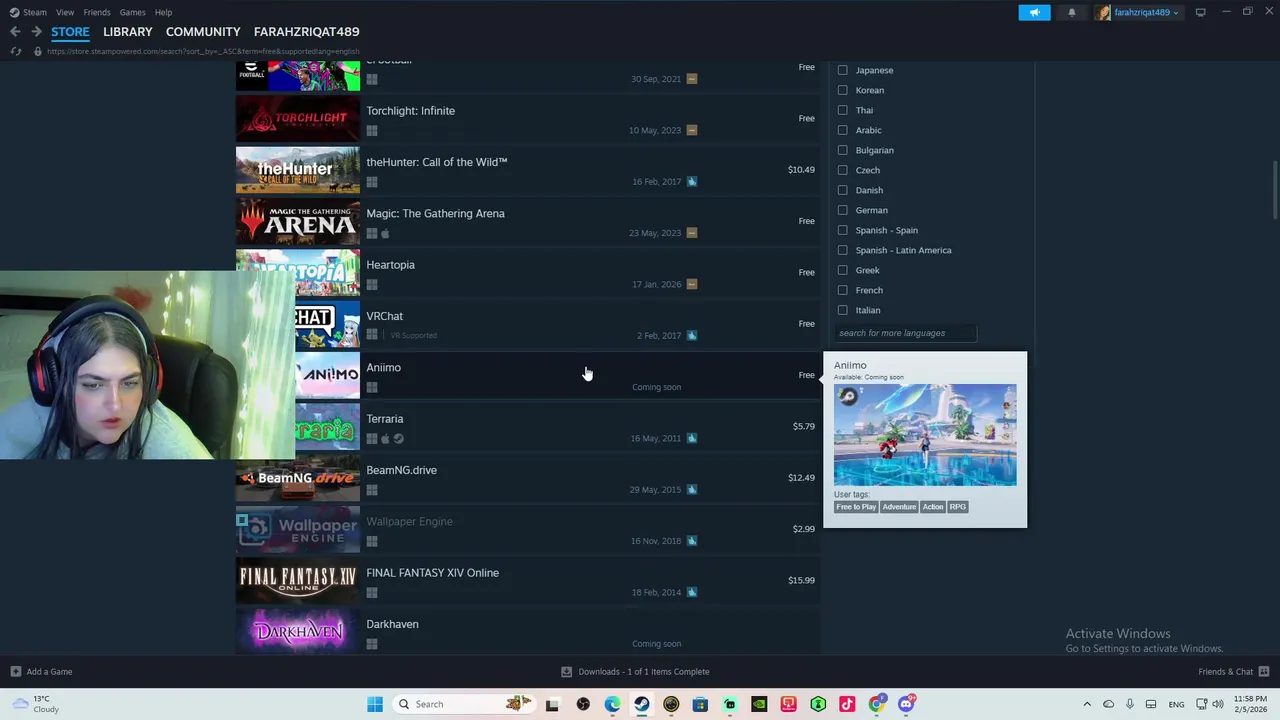
Task: Open Discord from the taskbar
Action: (906, 704)
